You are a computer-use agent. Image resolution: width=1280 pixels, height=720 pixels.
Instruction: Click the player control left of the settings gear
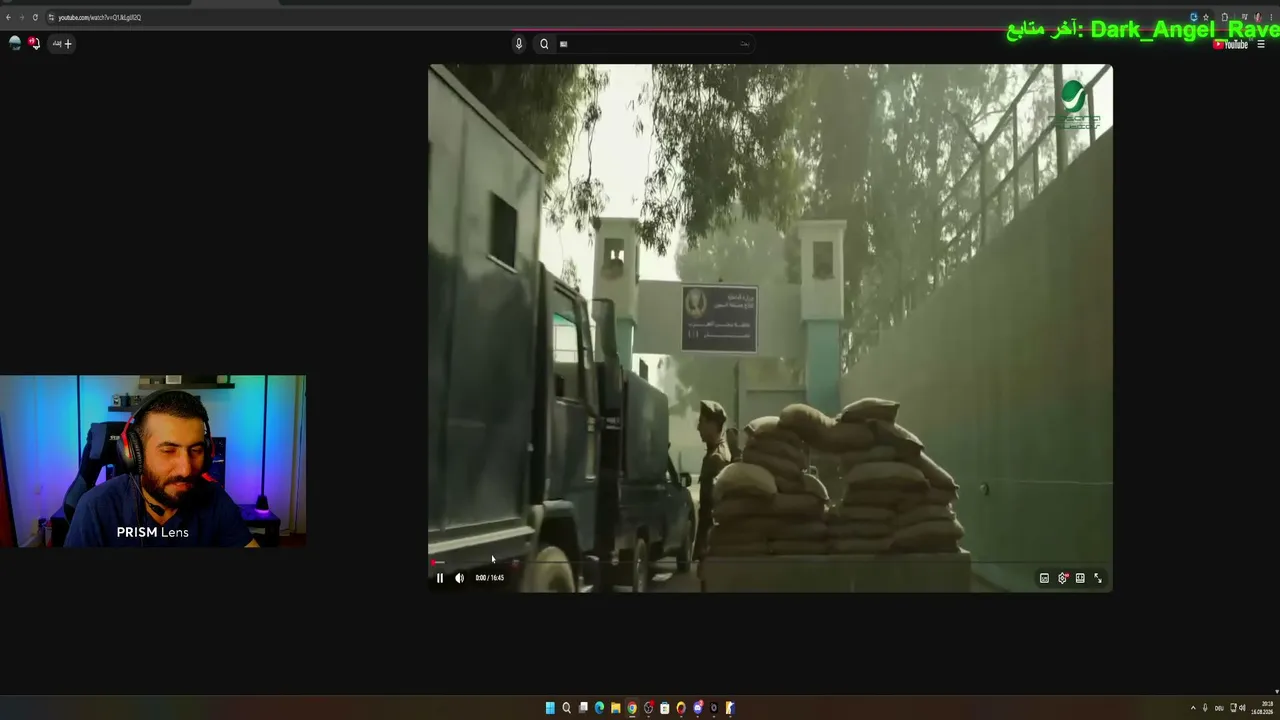tap(1044, 578)
